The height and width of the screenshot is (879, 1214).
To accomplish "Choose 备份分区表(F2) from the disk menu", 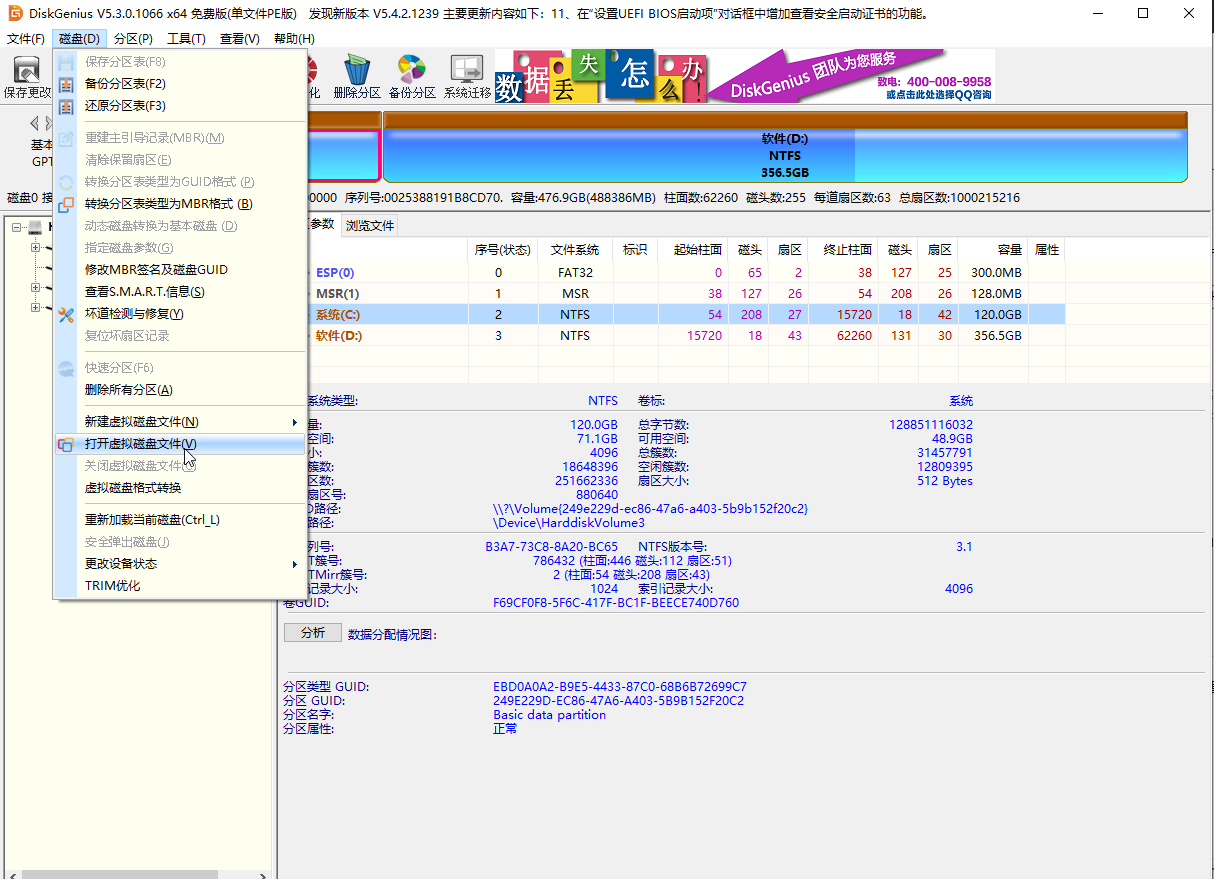I will [x=125, y=84].
